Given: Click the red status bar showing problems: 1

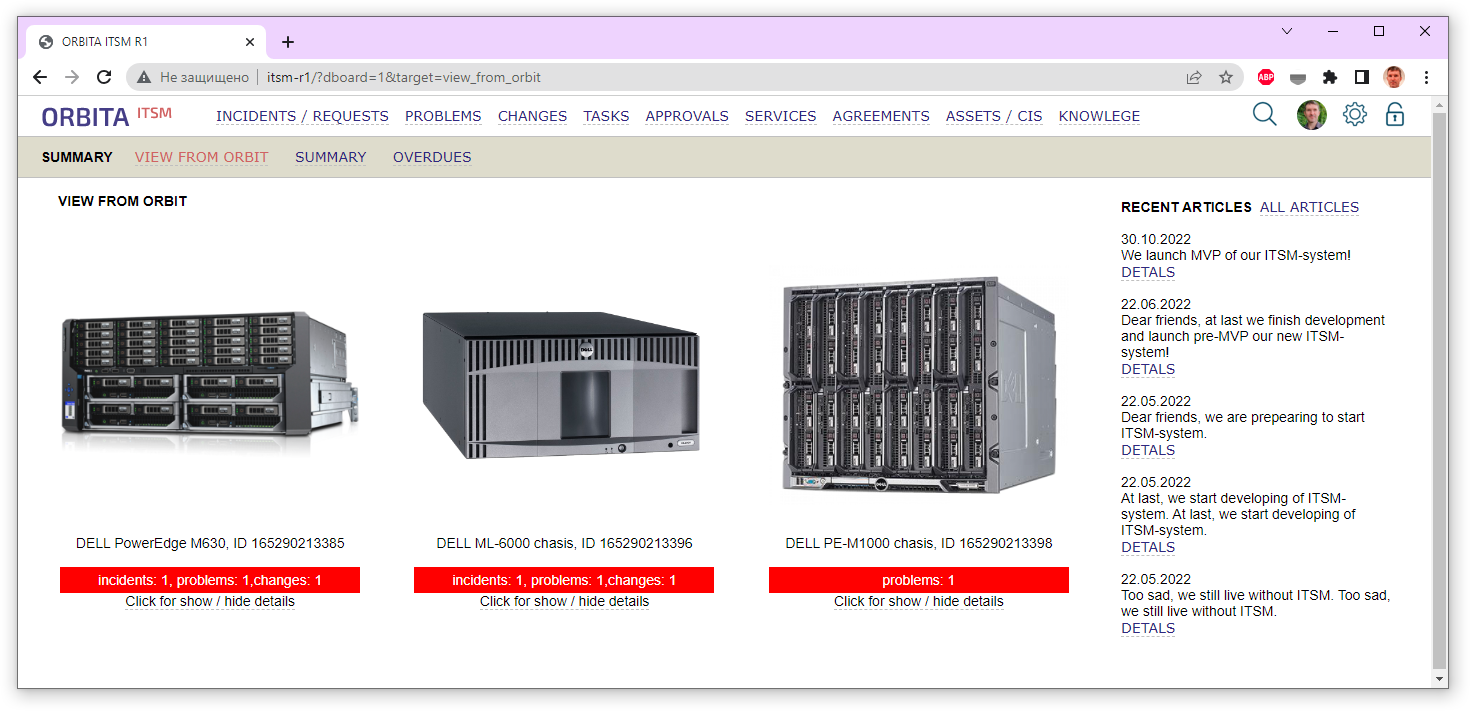Looking at the screenshot, I should [x=918, y=580].
